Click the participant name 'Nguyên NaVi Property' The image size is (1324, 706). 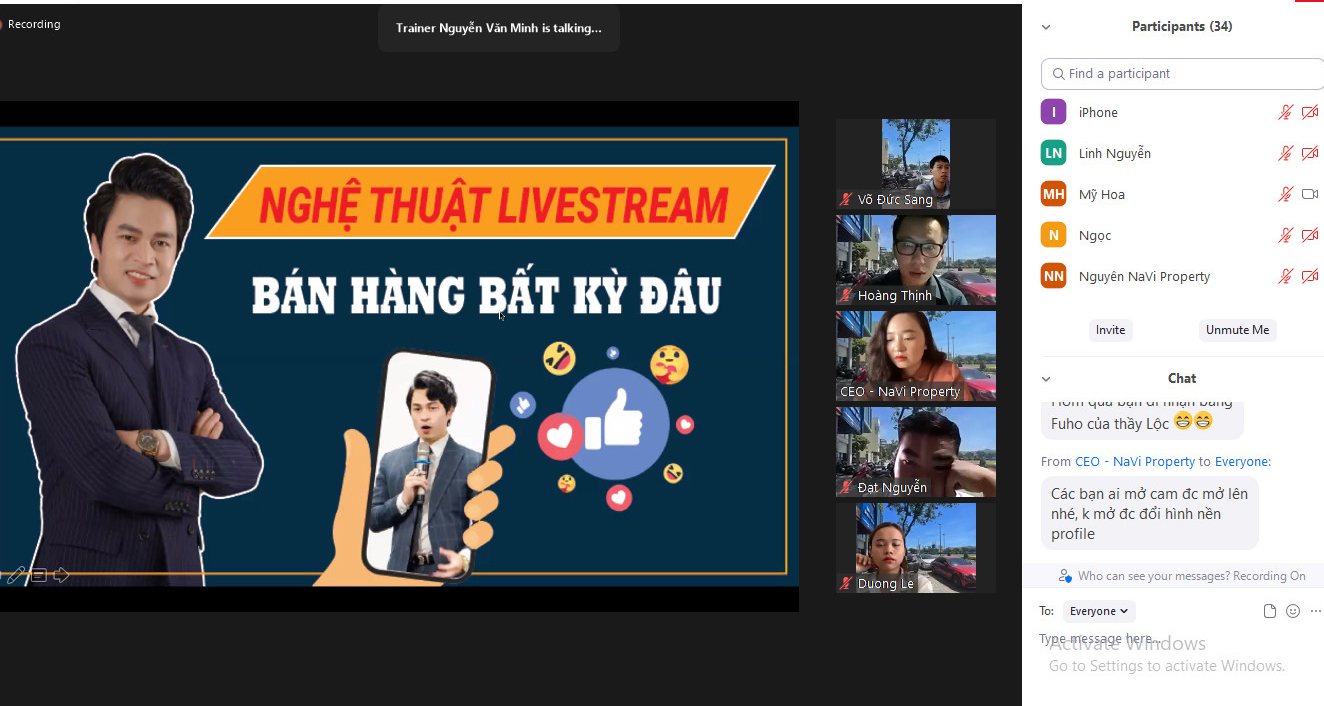(x=1145, y=276)
